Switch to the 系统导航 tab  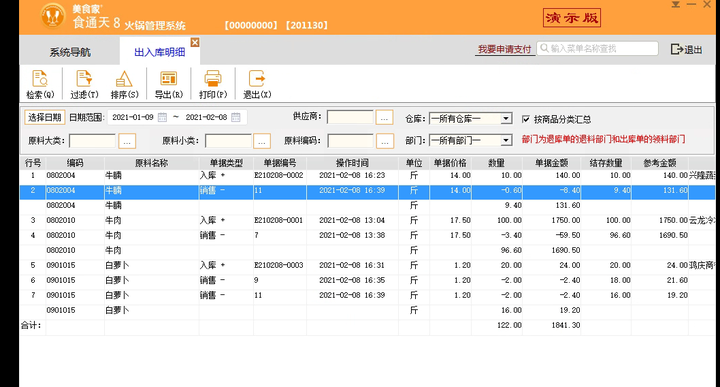[x=70, y=52]
